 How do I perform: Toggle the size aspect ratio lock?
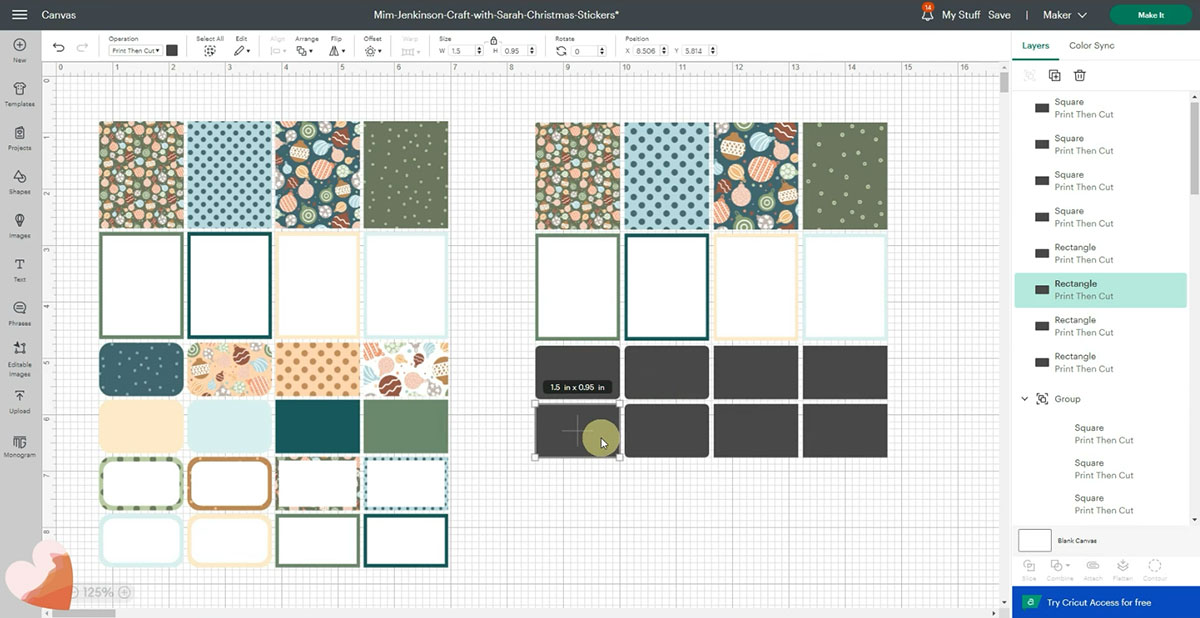click(493, 40)
